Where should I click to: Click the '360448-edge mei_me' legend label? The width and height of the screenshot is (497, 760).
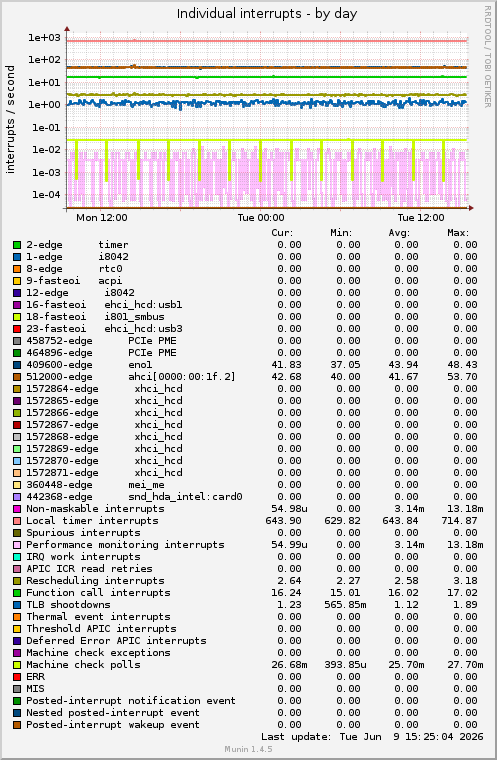coord(96,485)
